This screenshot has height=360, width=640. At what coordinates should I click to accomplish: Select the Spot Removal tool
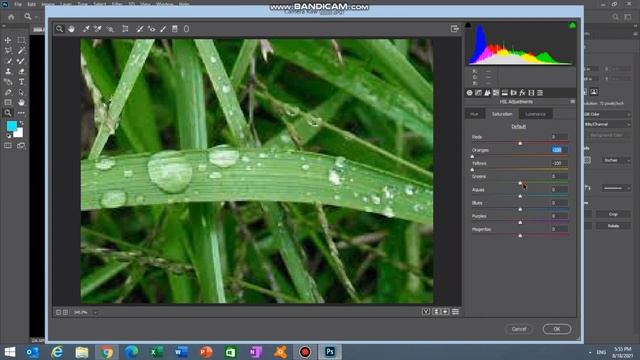pos(140,29)
